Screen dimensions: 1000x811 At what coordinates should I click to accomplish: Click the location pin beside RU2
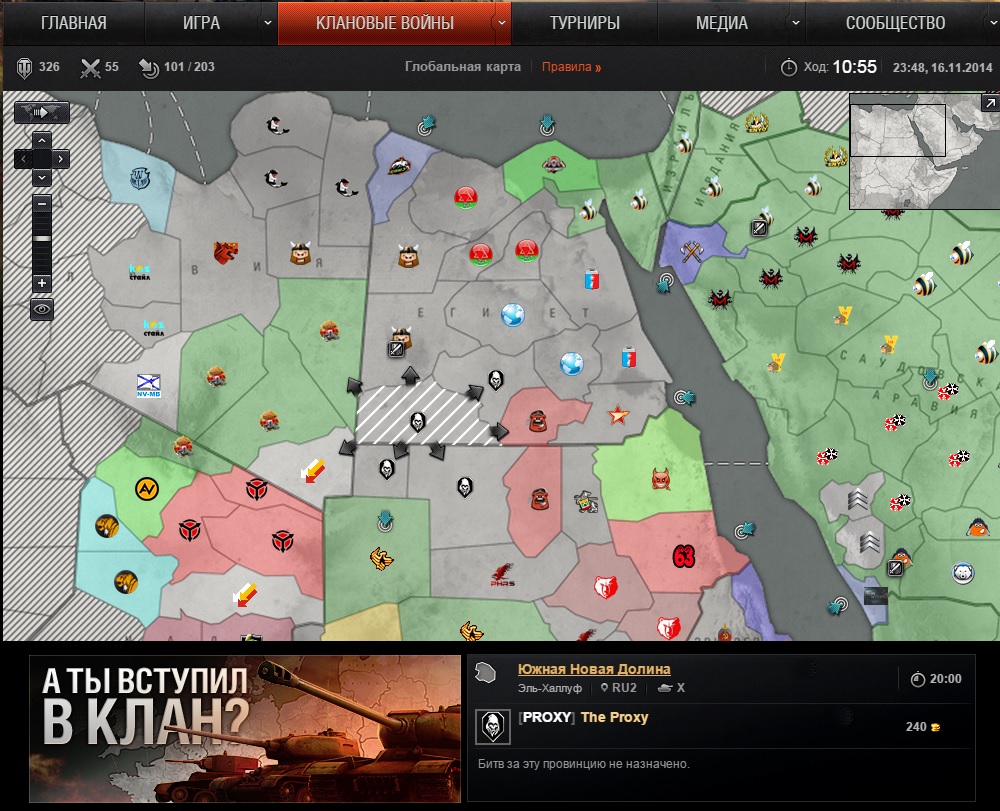click(605, 688)
